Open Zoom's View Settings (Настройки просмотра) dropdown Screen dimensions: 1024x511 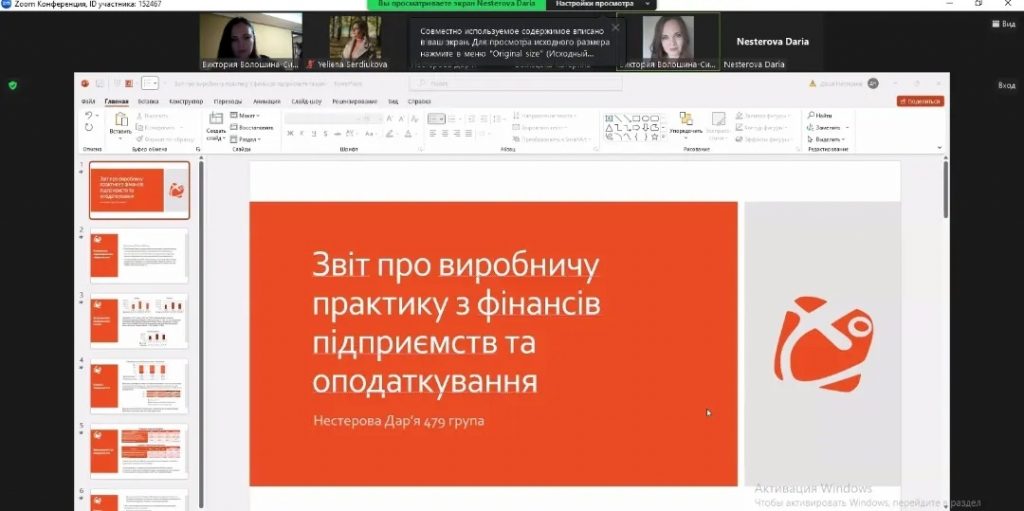coord(600,4)
